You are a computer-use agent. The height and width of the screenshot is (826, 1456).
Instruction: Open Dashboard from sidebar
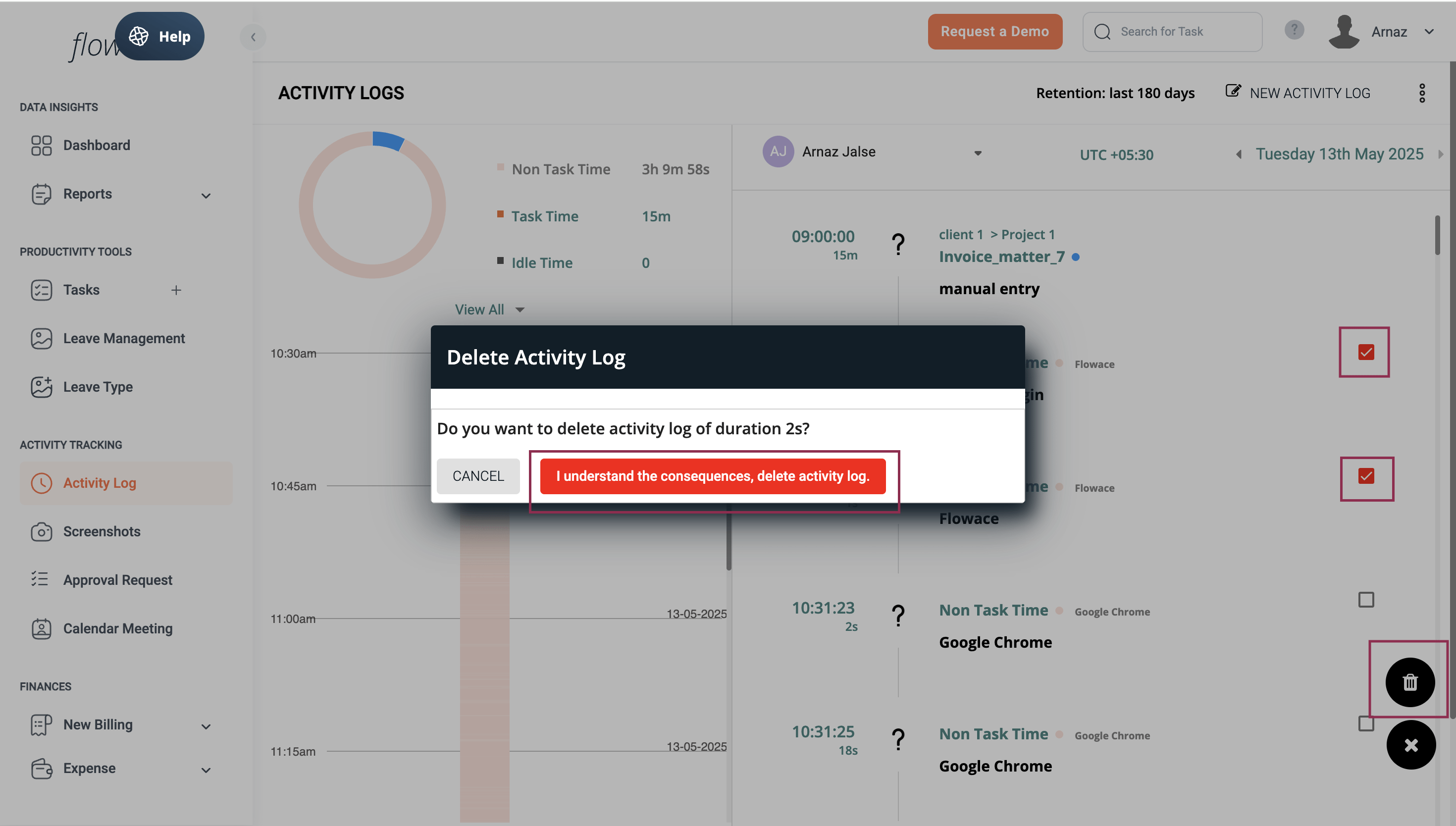point(97,145)
